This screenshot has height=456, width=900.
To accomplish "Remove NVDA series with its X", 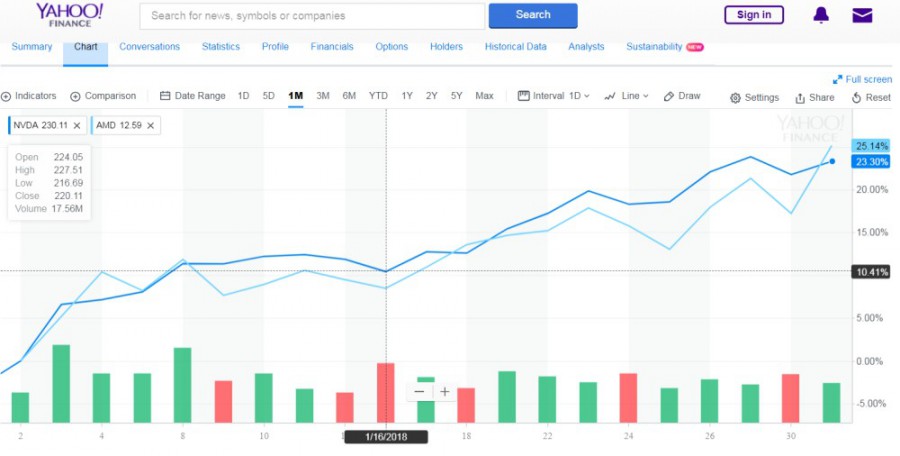I will (x=77, y=126).
